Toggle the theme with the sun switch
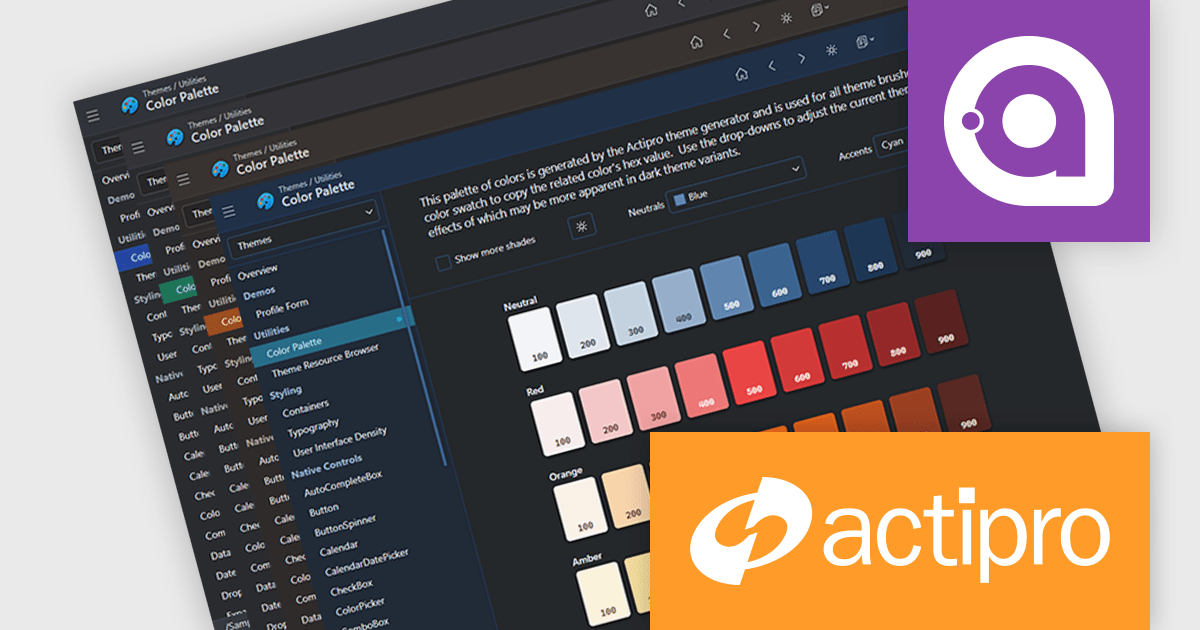The height and width of the screenshot is (630, 1200). click(831, 51)
